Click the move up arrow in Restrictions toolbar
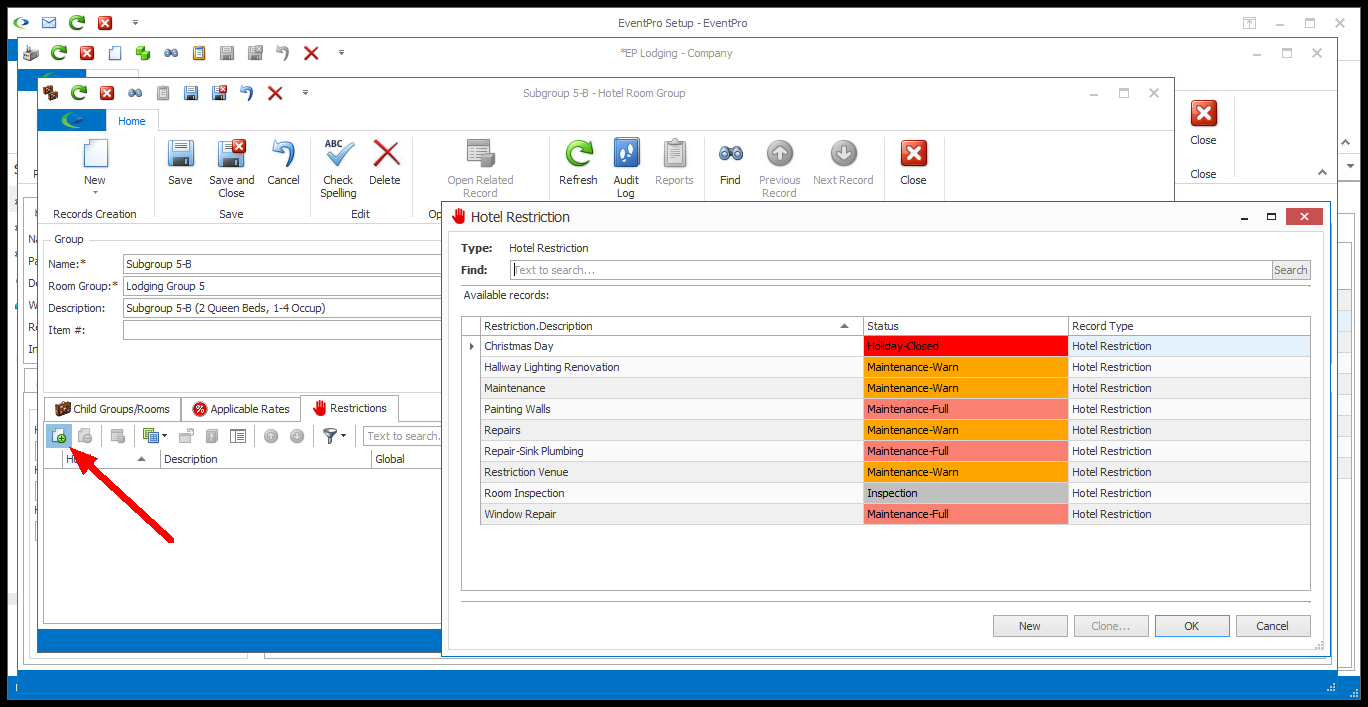The height and width of the screenshot is (707, 1368). click(271, 436)
